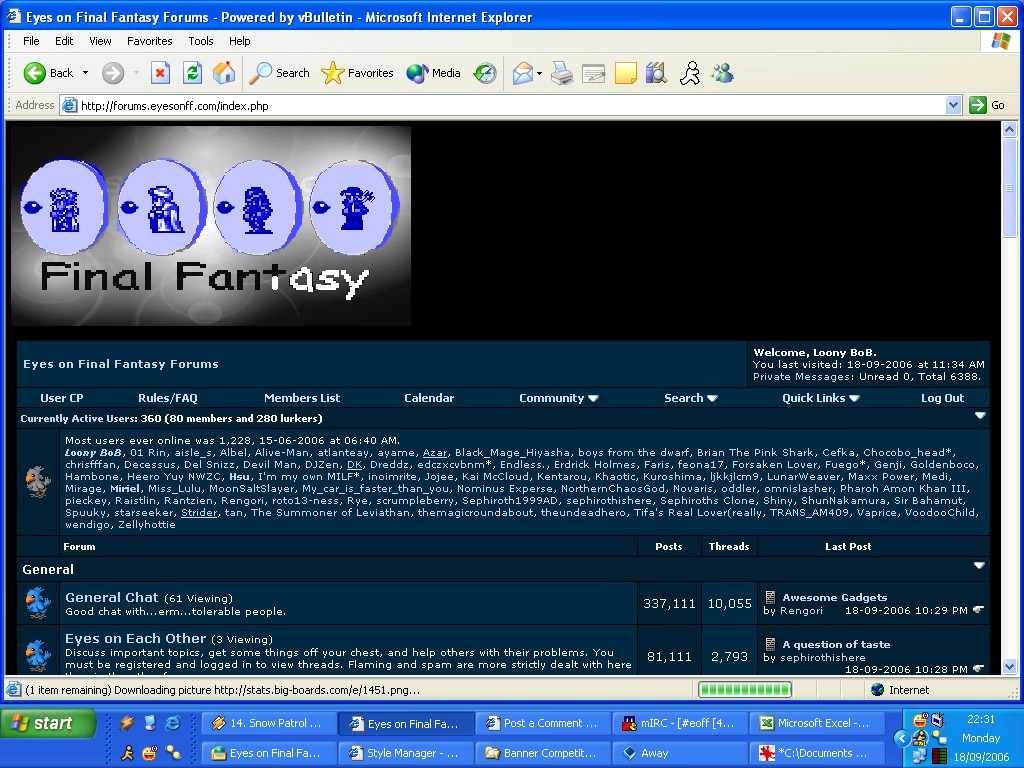Click the Back toolbar button
The height and width of the screenshot is (768, 1024).
coord(48,73)
